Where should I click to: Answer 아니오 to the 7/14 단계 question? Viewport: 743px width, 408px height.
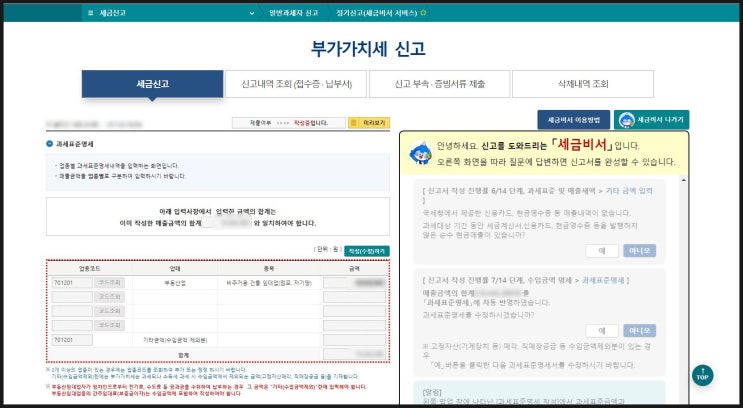[x=639, y=330]
